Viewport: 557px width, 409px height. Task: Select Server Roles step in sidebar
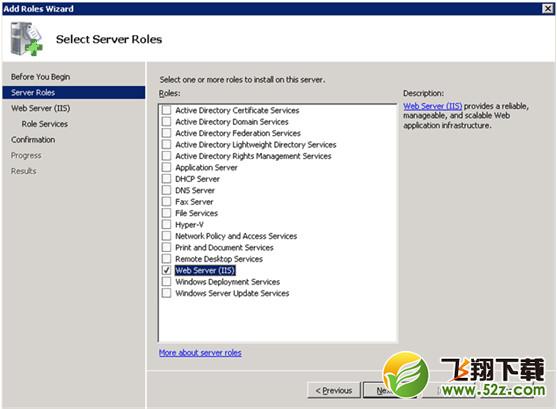click(x=74, y=92)
